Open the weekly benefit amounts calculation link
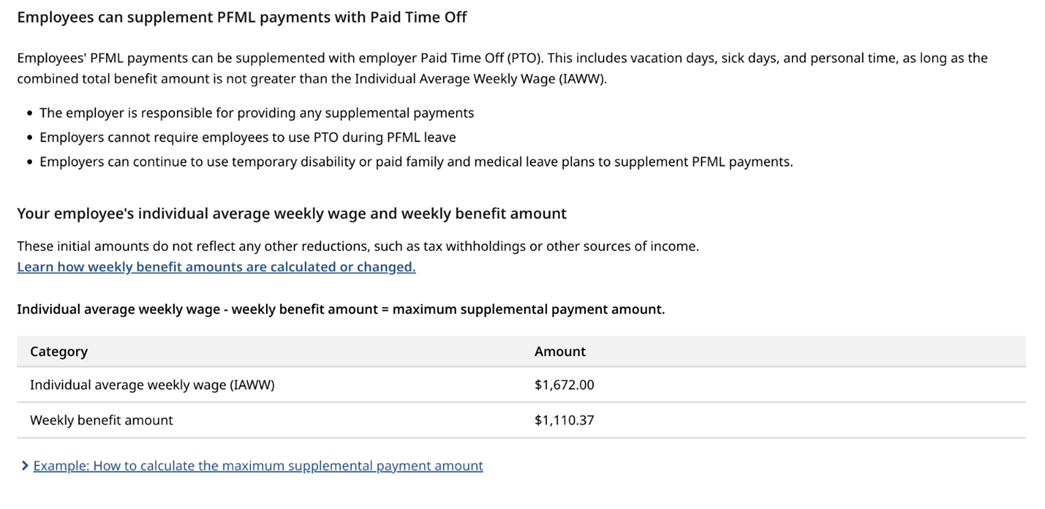The height and width of the screenshot is (509, 1045). (x=216, y=267)
